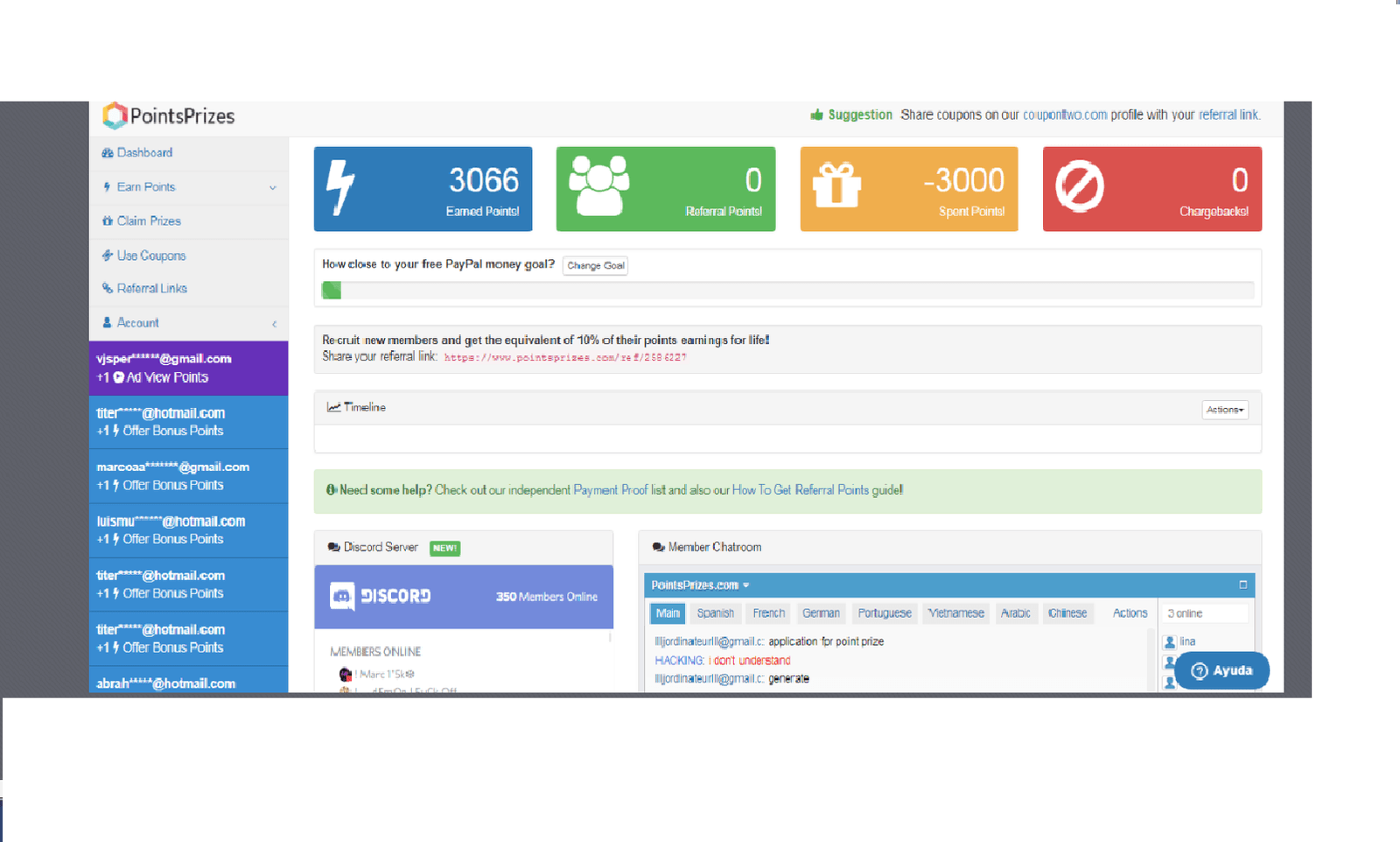Click the gift icon beside Claim Prizes
Image resolution: width=1400 pixels, height=842 pixels.
(x=108, y=221)
